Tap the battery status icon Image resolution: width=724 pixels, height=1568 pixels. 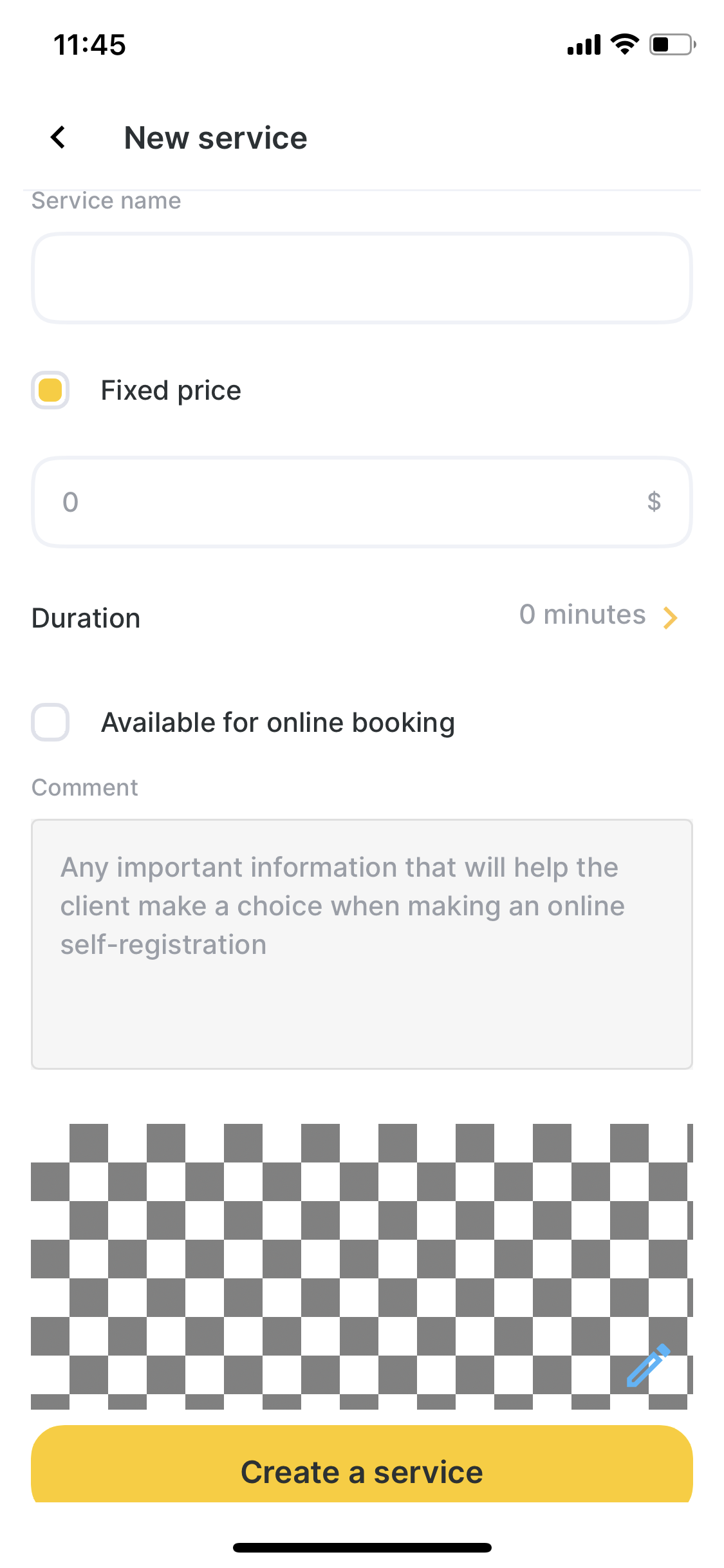pos(673,44)
